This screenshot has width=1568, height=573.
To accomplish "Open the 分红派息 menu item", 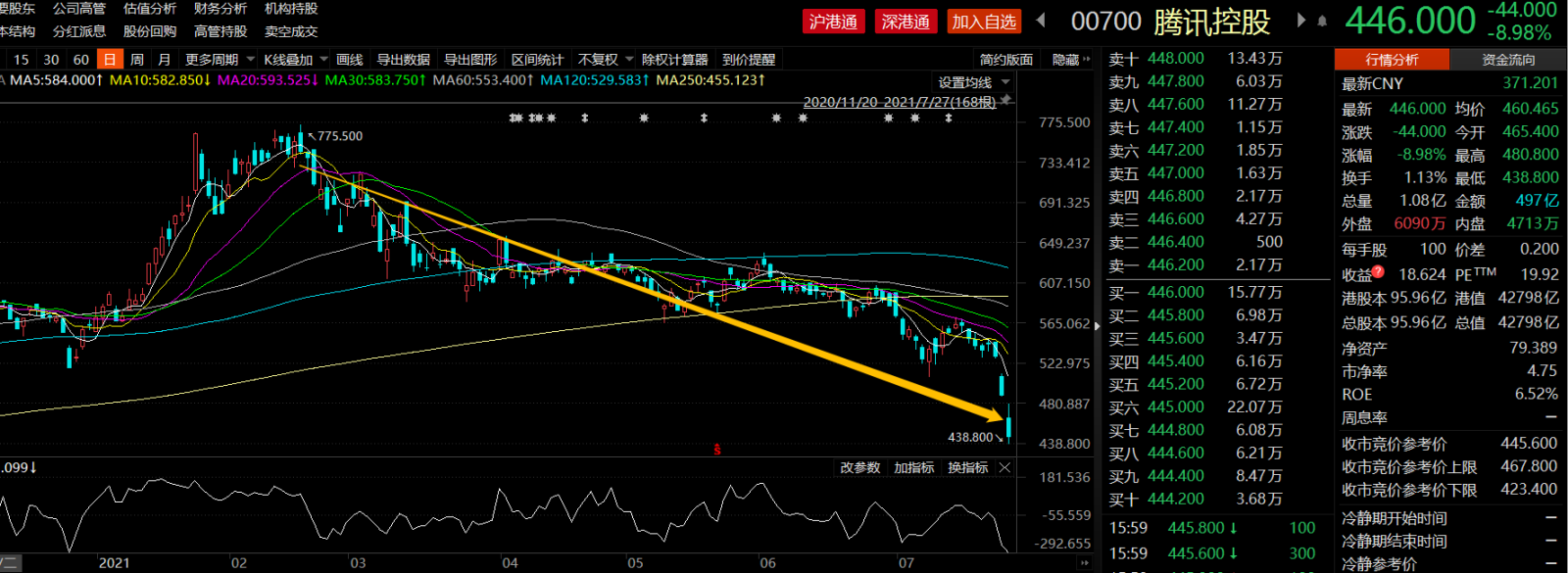I will (x=79, y=31).
